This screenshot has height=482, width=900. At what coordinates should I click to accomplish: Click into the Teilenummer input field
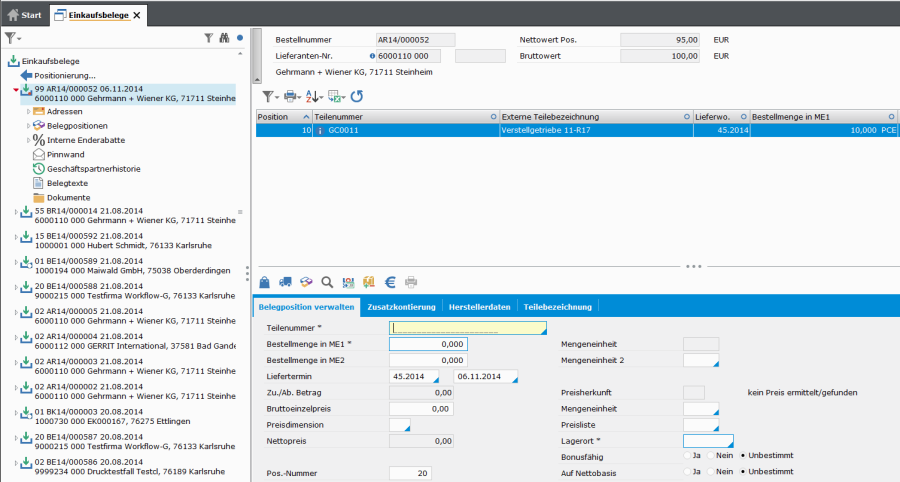pos(468,328)
